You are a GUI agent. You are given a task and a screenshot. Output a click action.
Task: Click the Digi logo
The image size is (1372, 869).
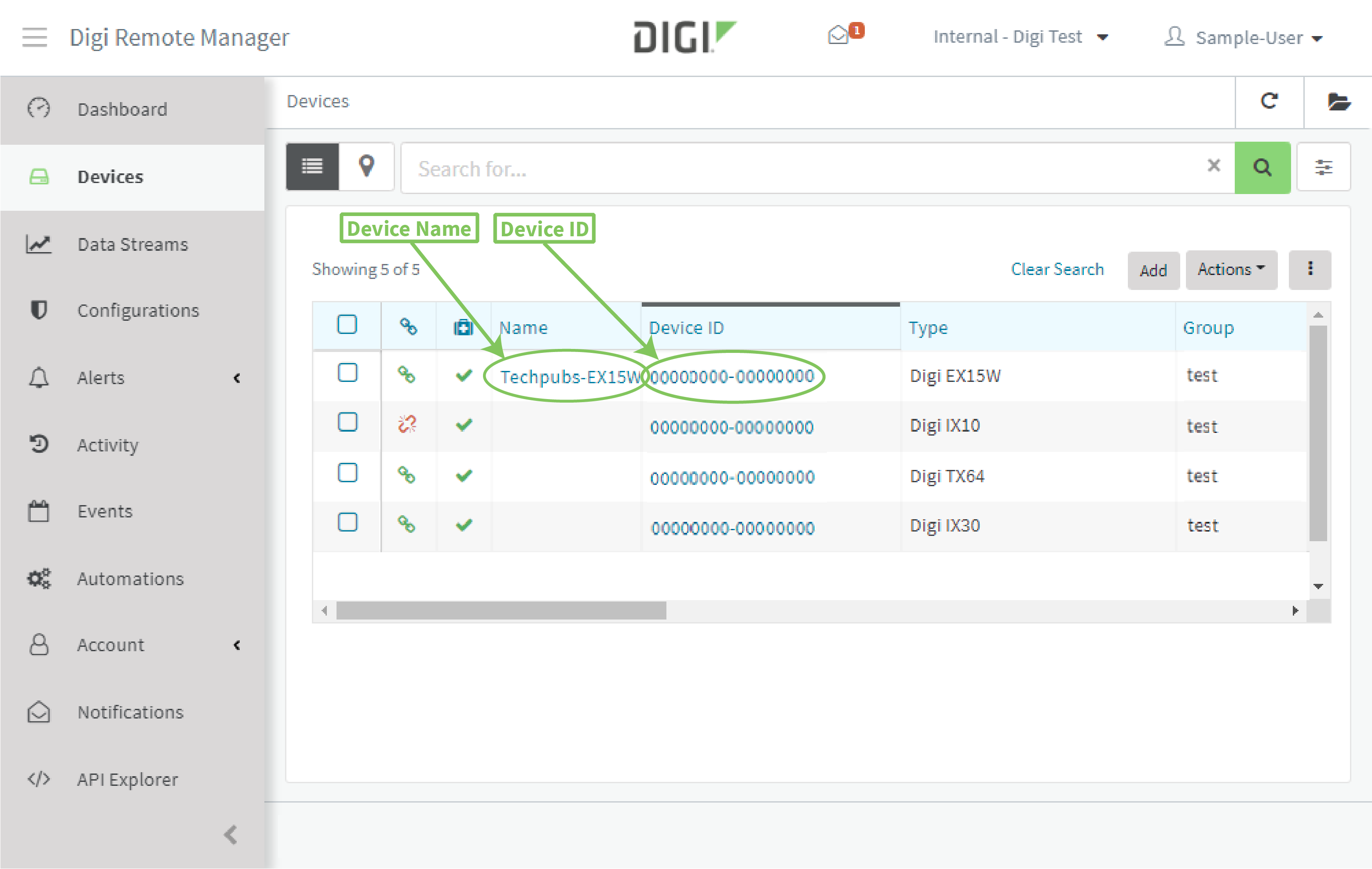(684, 37)
